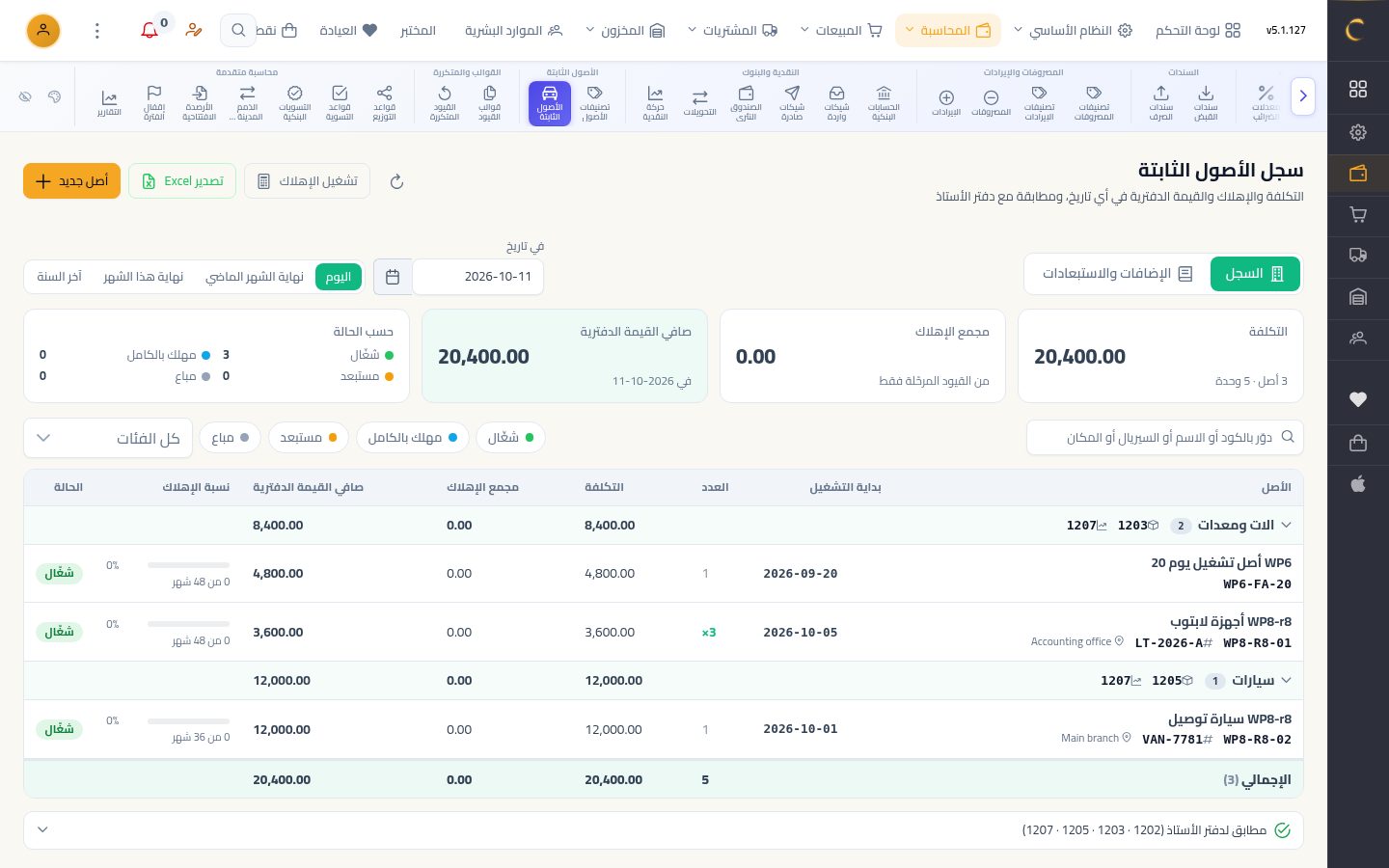Switch to الإضافات والاستبعادات tab
This screenshot has height=868, width=1389.
click(x=1118, y=274)
